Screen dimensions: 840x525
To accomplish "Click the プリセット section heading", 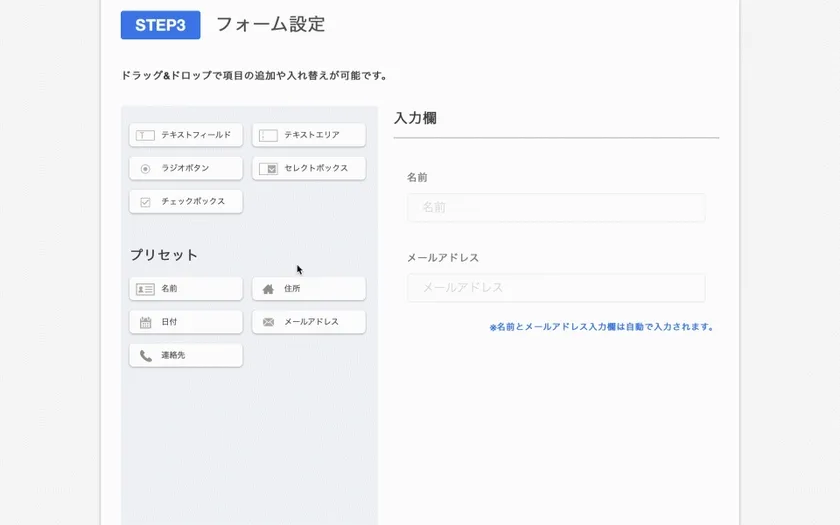I will click(x=163, y=255).
